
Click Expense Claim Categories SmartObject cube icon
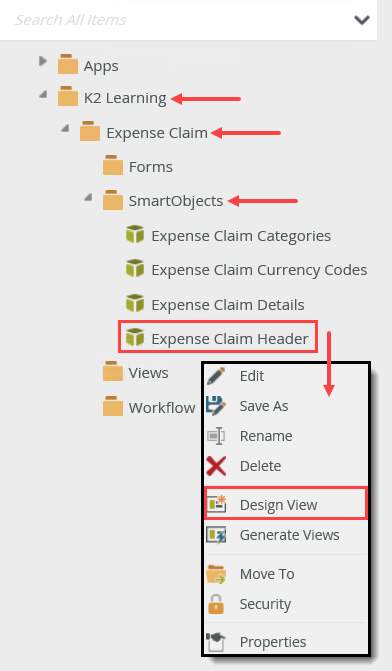click(135, 235)
